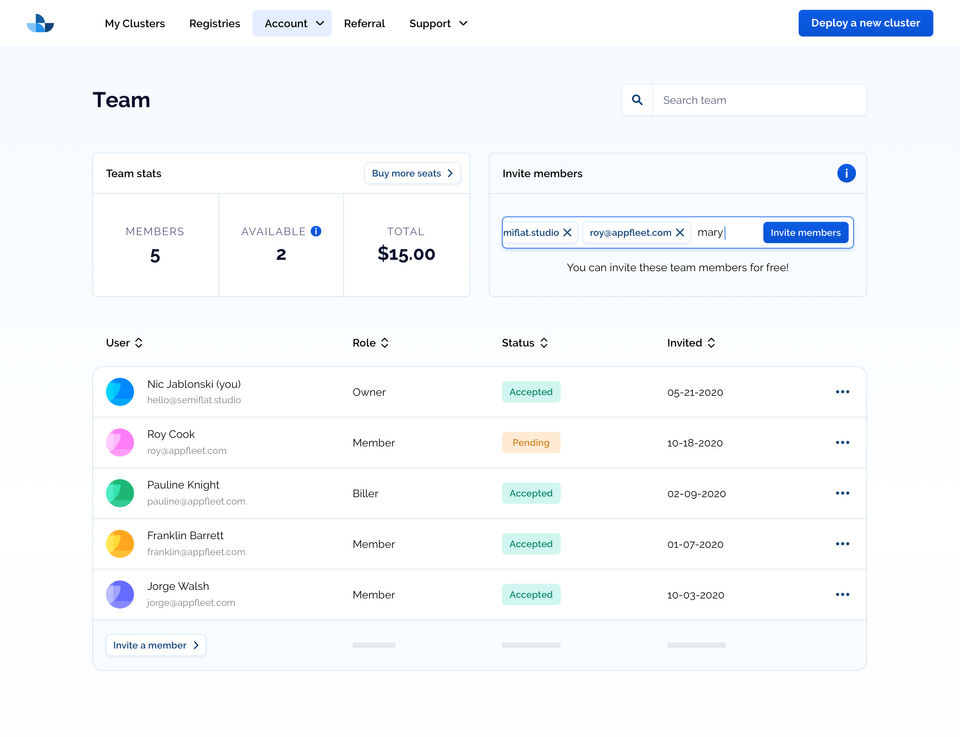Open options menu for Nic Jablonski
Screen dimensions: 960x737
pyautogui.click(x=842, y=392)
